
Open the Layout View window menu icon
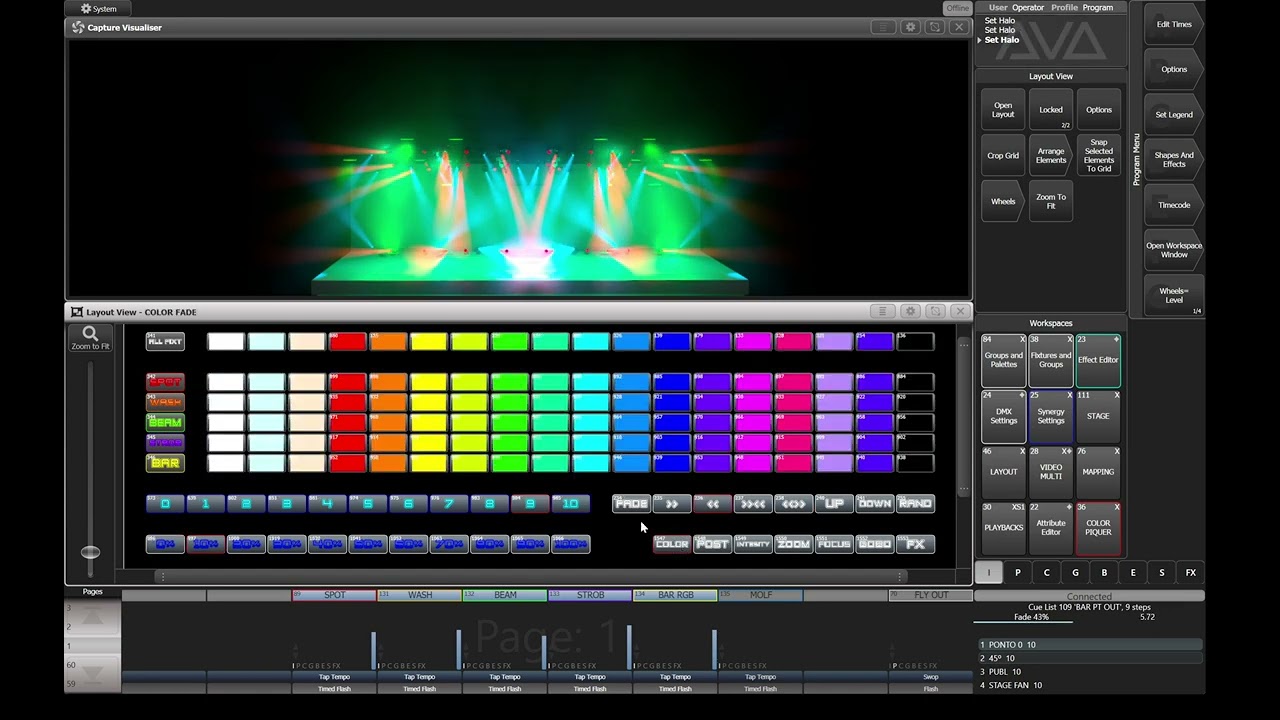point(882,311)
